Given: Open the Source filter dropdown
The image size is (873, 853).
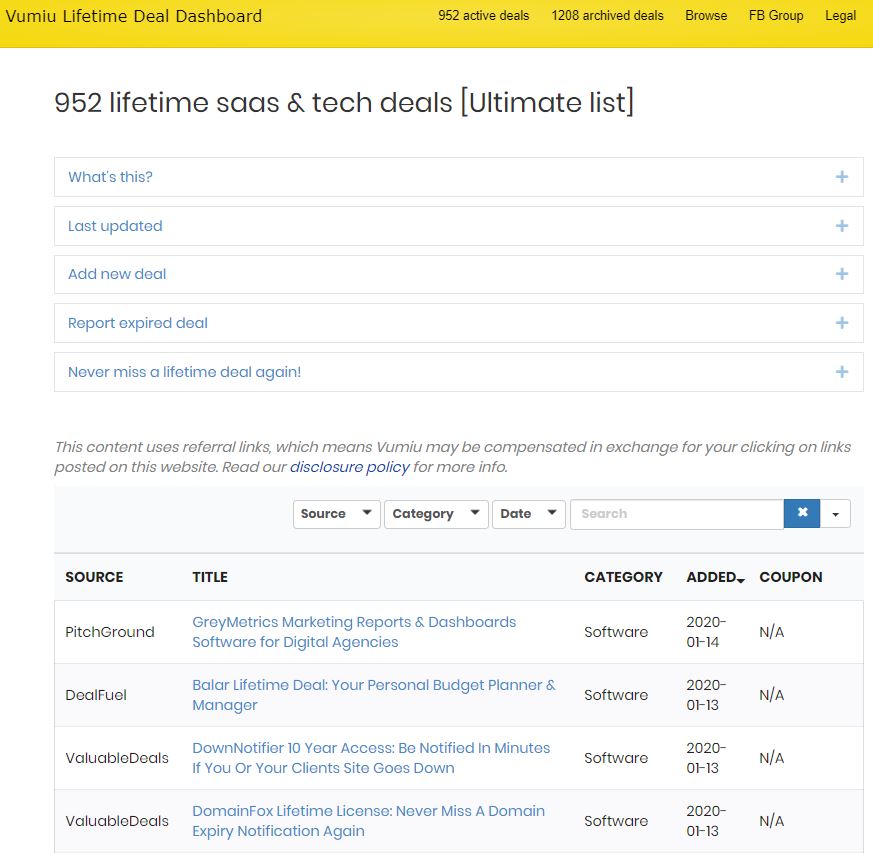Looking at the screenshot, I should tap(336, 513).
